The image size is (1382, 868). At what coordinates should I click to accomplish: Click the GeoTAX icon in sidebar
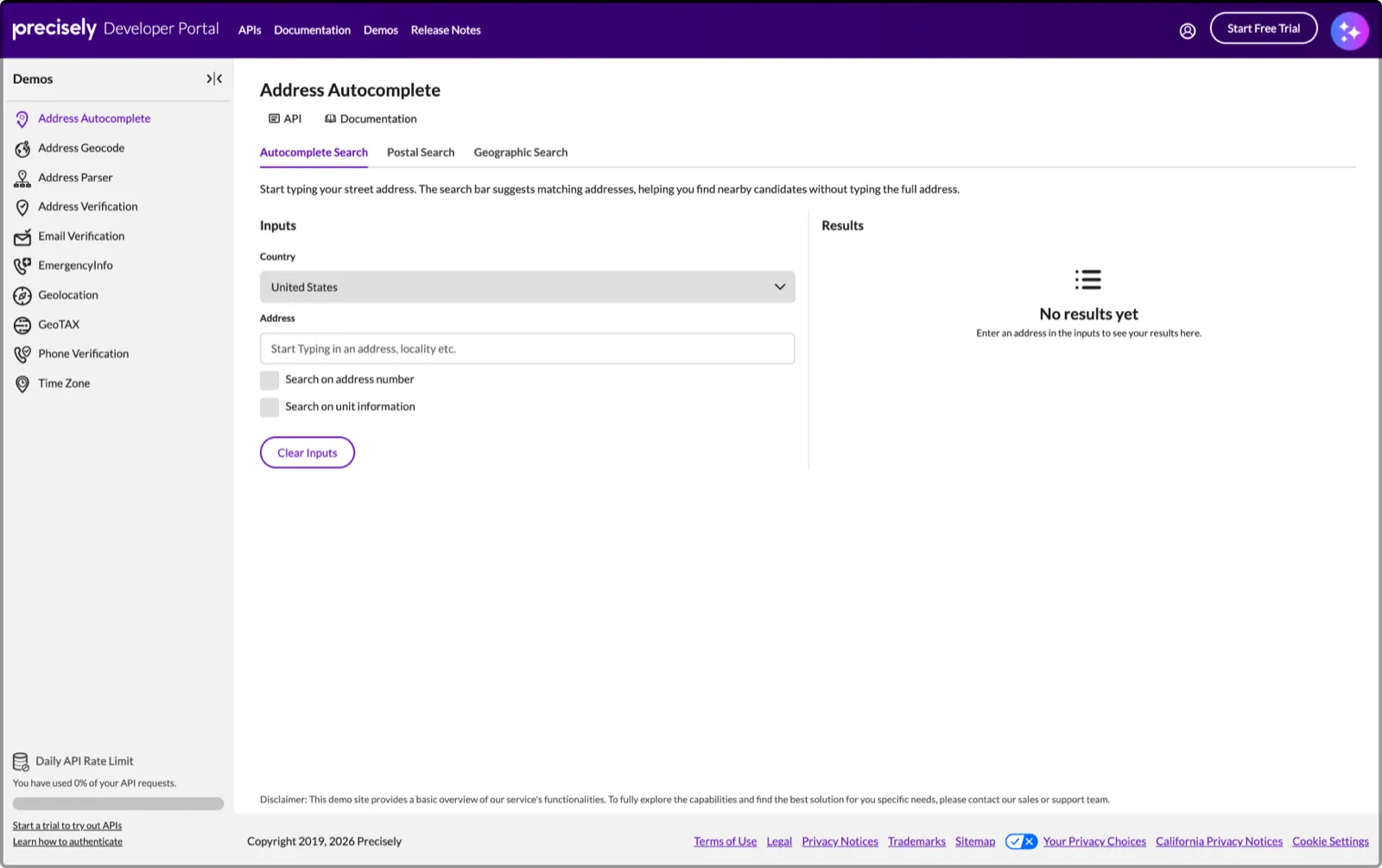tap(22, 326)
